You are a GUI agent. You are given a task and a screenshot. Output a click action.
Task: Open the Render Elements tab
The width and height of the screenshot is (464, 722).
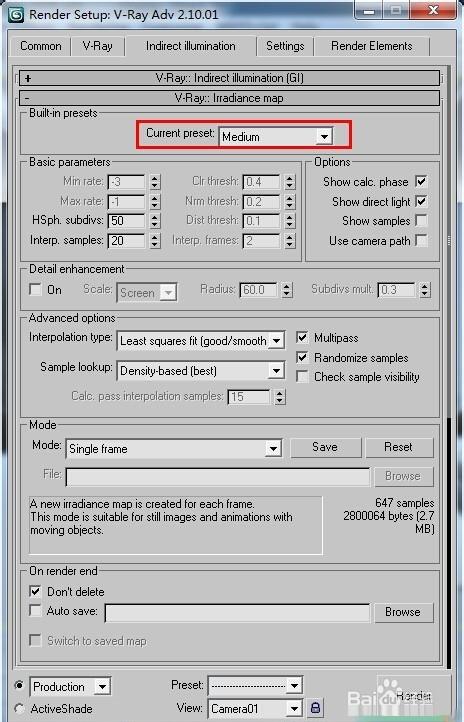[371, 46]
